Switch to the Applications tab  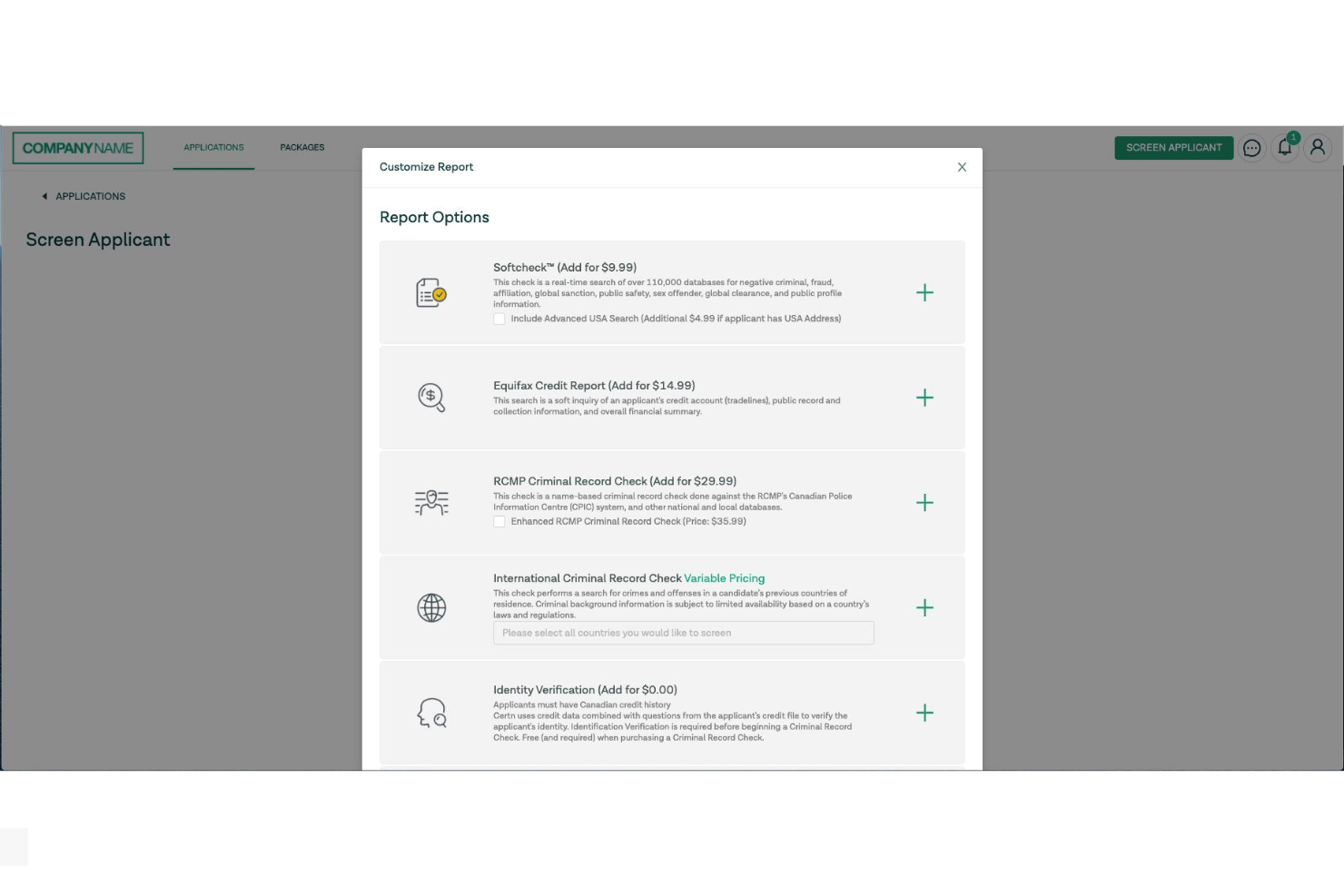point(213,148)
